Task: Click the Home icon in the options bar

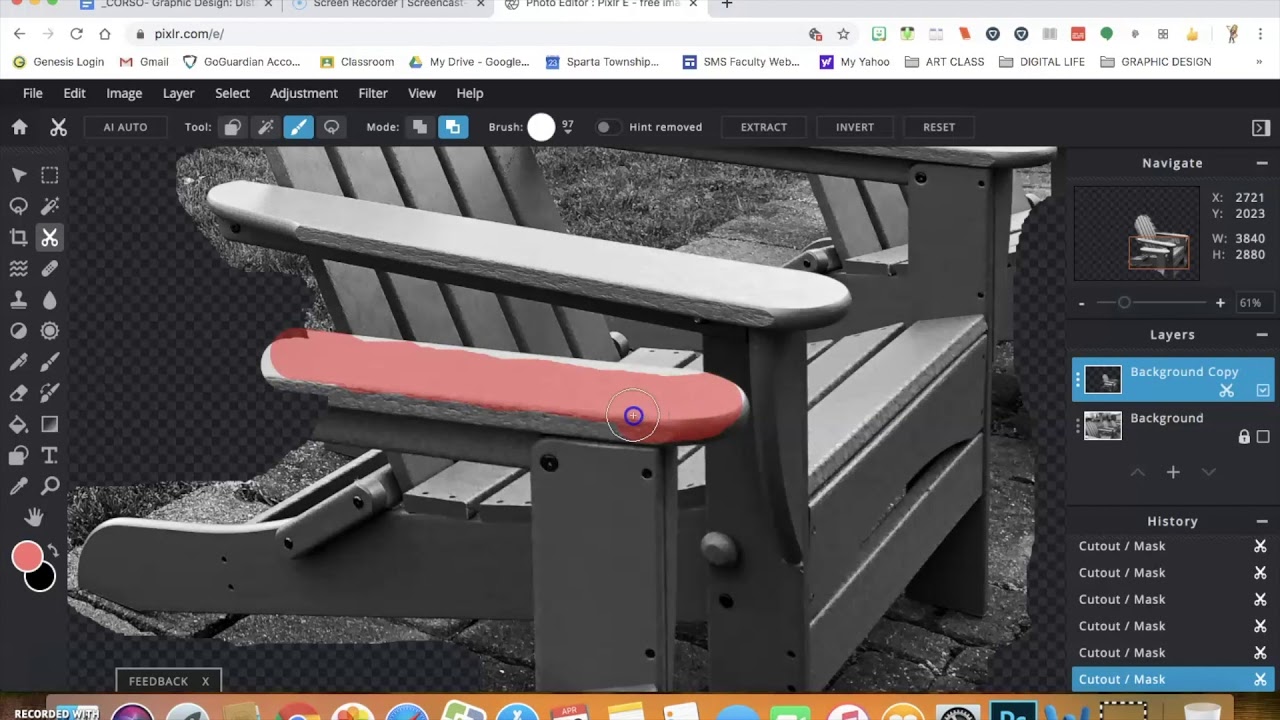Action: pos(19,127)
